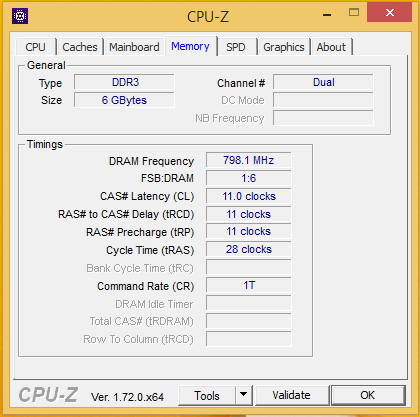This screenshot has height=417, width=420.
Task: Click the Tools button
Action: pos(207,395)
